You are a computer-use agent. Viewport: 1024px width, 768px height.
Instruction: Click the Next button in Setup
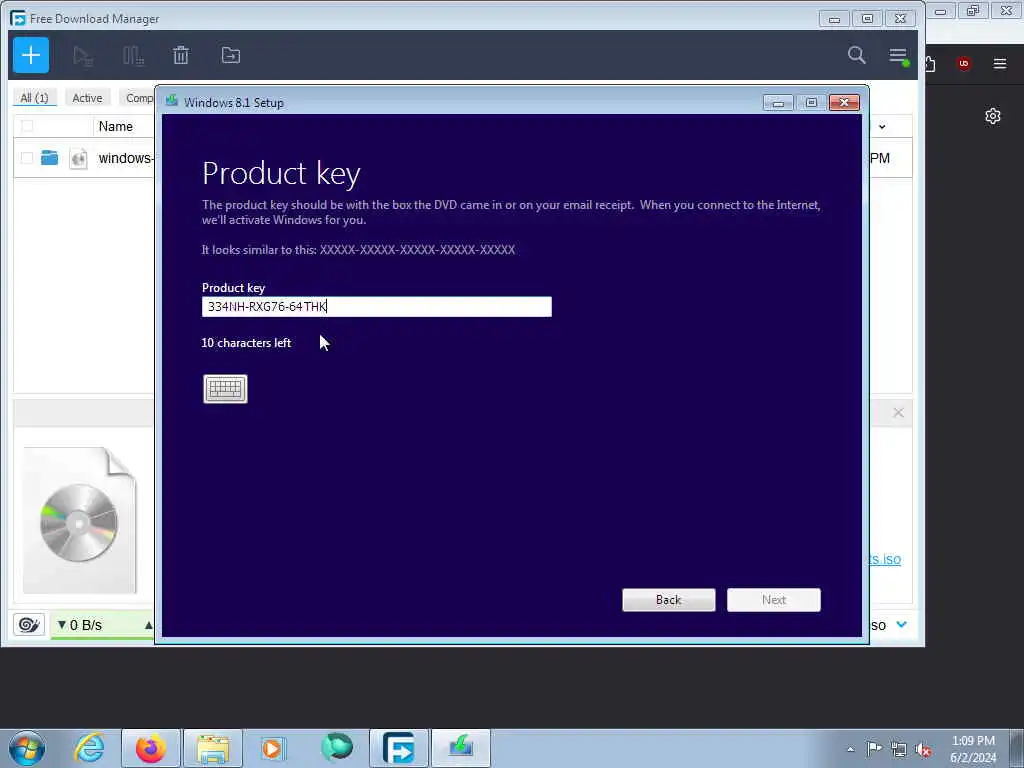click(x=774, y=600)
